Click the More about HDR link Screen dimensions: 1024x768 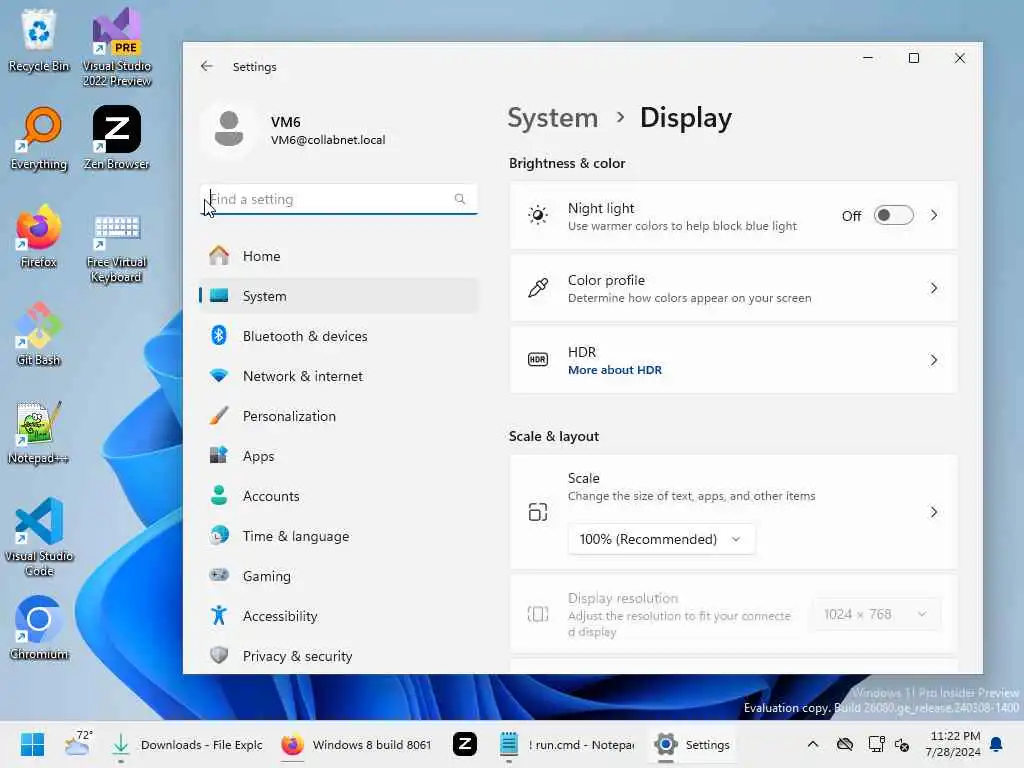point(615,370)
